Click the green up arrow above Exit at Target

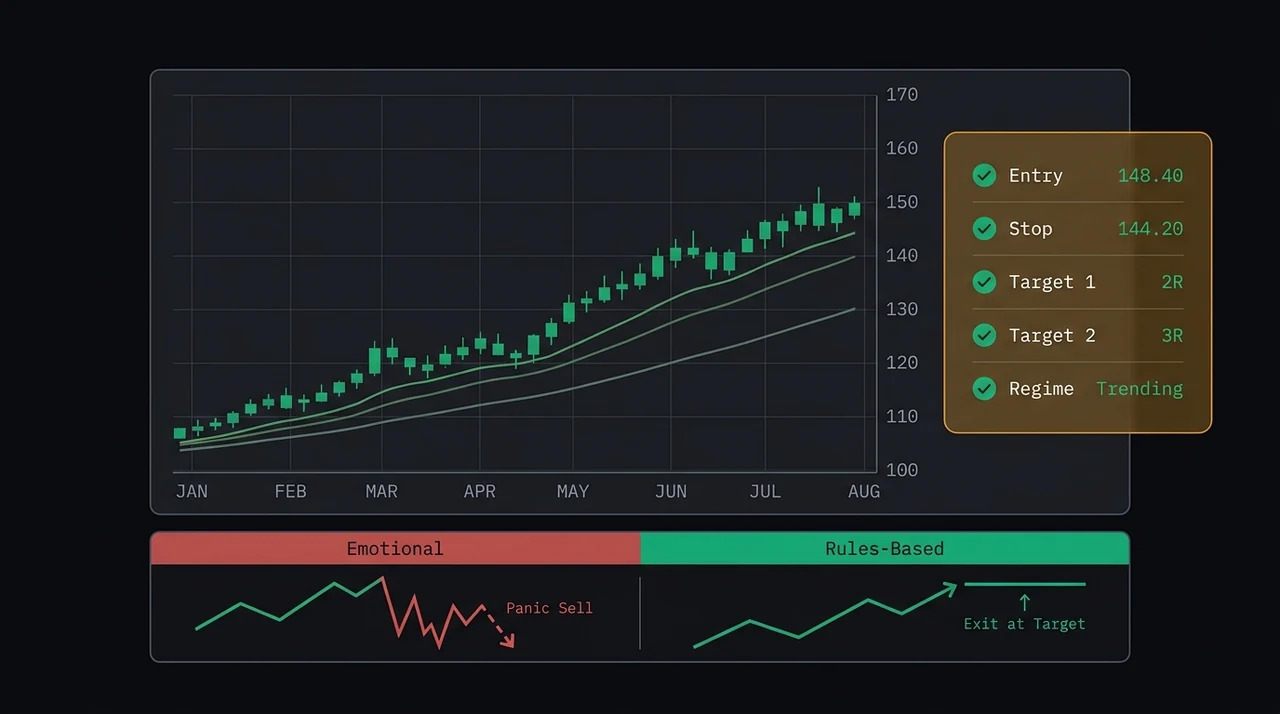click(1024, 601)
